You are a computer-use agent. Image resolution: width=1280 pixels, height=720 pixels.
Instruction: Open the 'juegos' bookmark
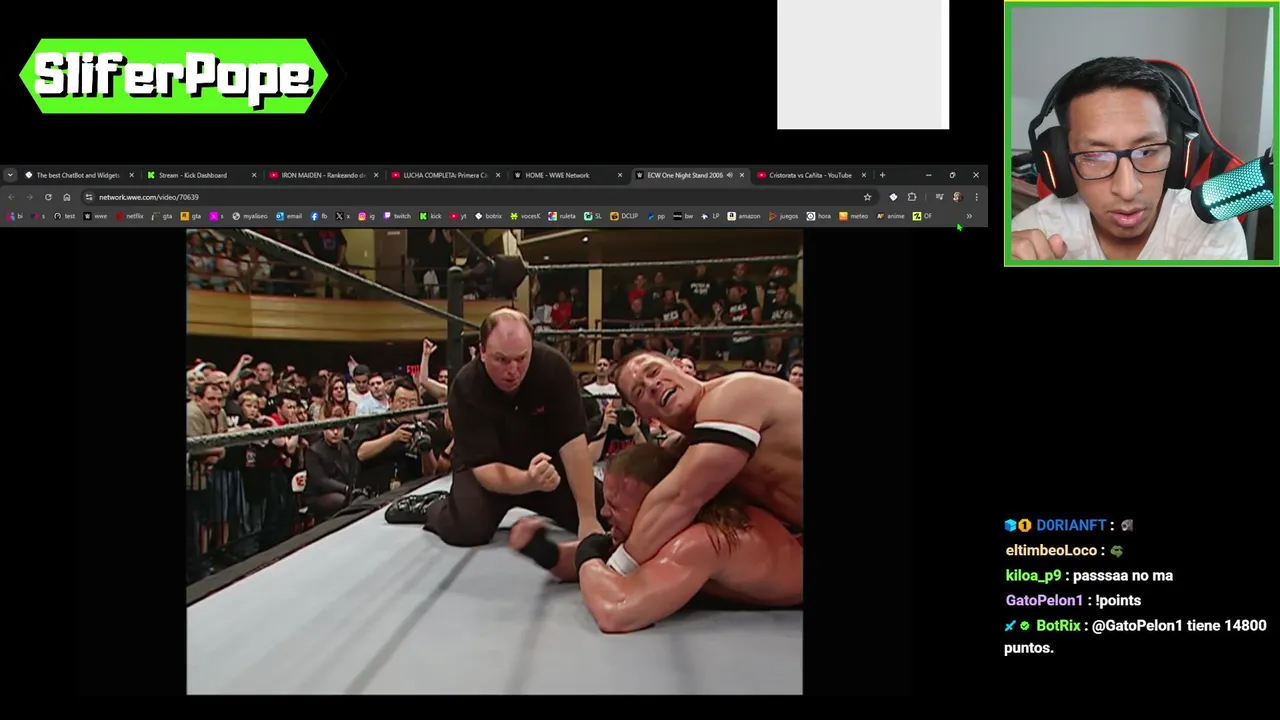point(783,216)
